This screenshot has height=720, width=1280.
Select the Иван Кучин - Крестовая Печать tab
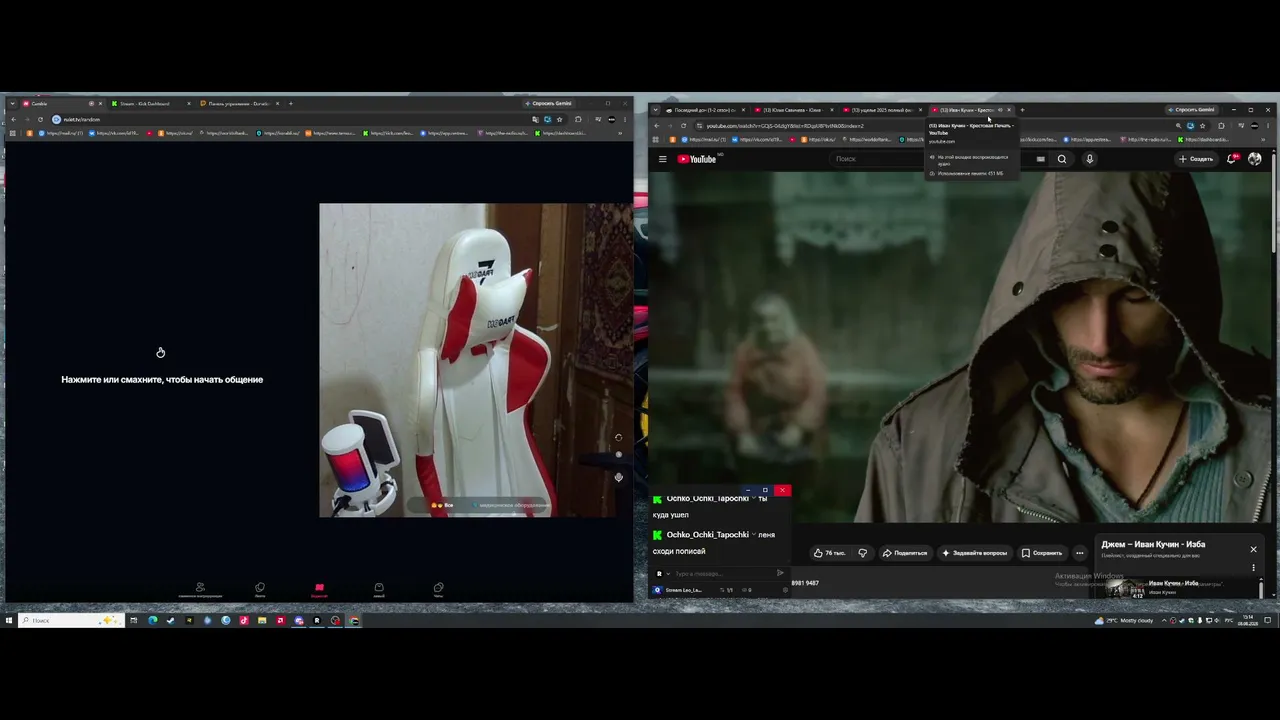971,110
